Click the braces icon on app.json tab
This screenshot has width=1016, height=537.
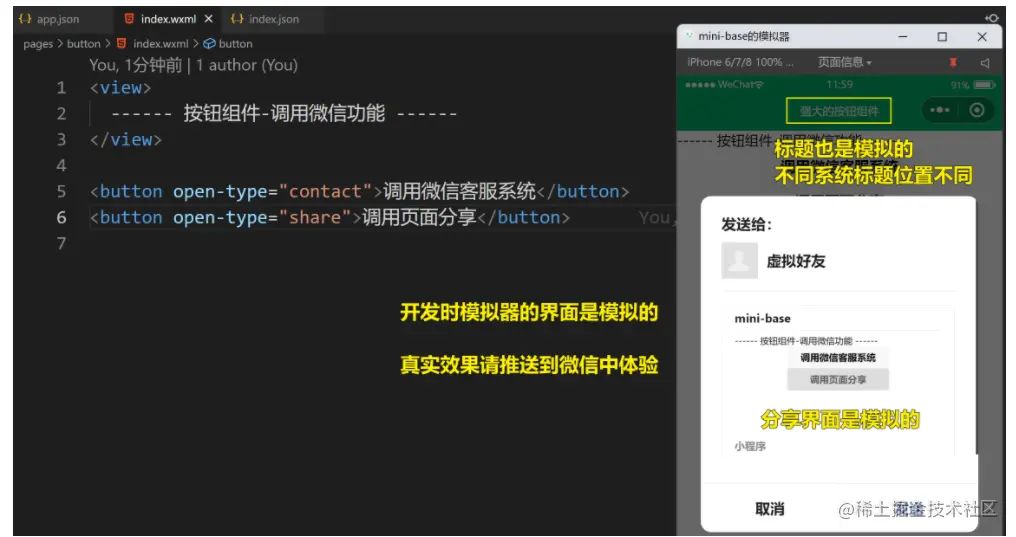[25, 19]
